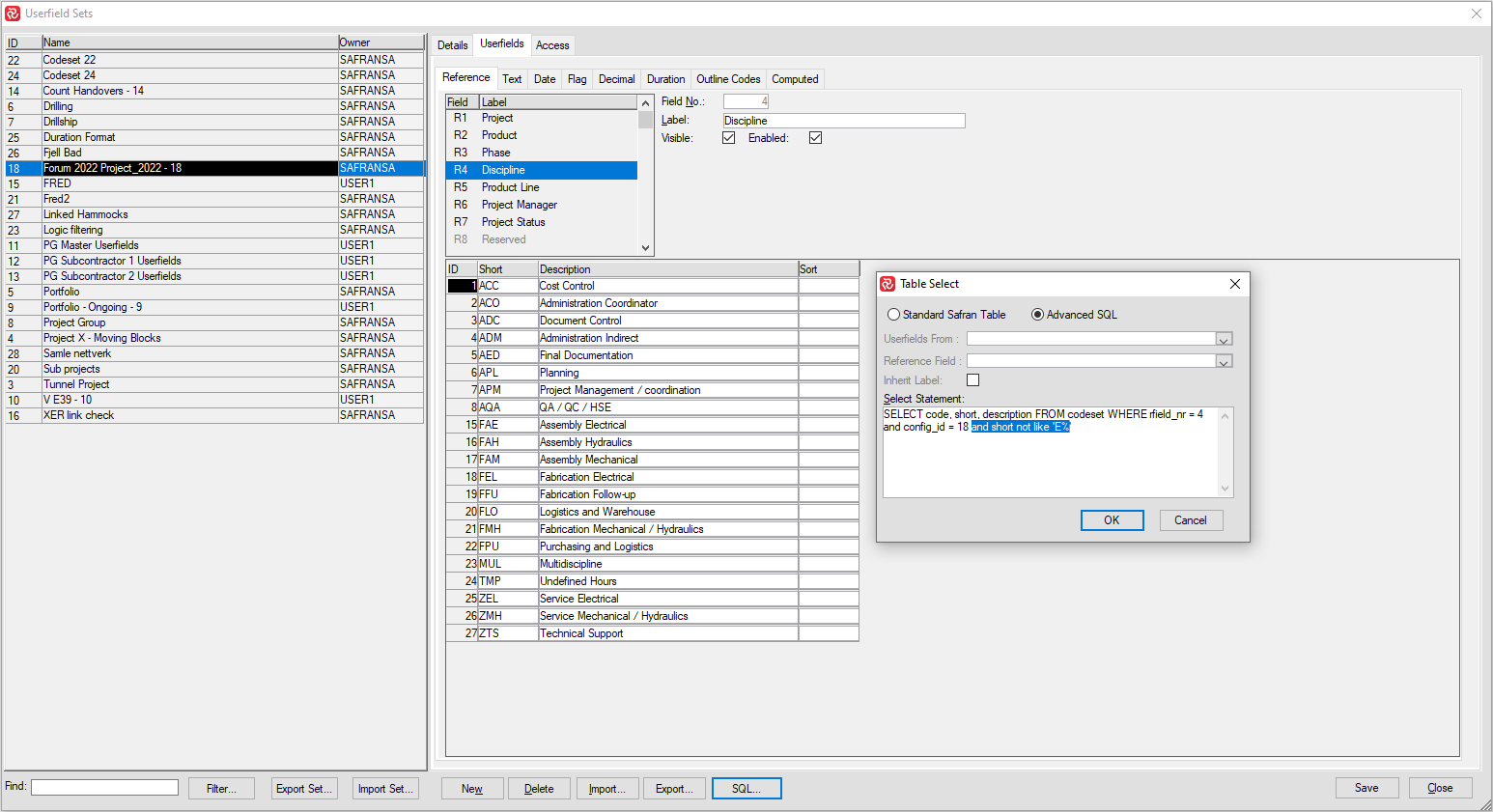Open the Computed sub-tab

tap(795, 79)
